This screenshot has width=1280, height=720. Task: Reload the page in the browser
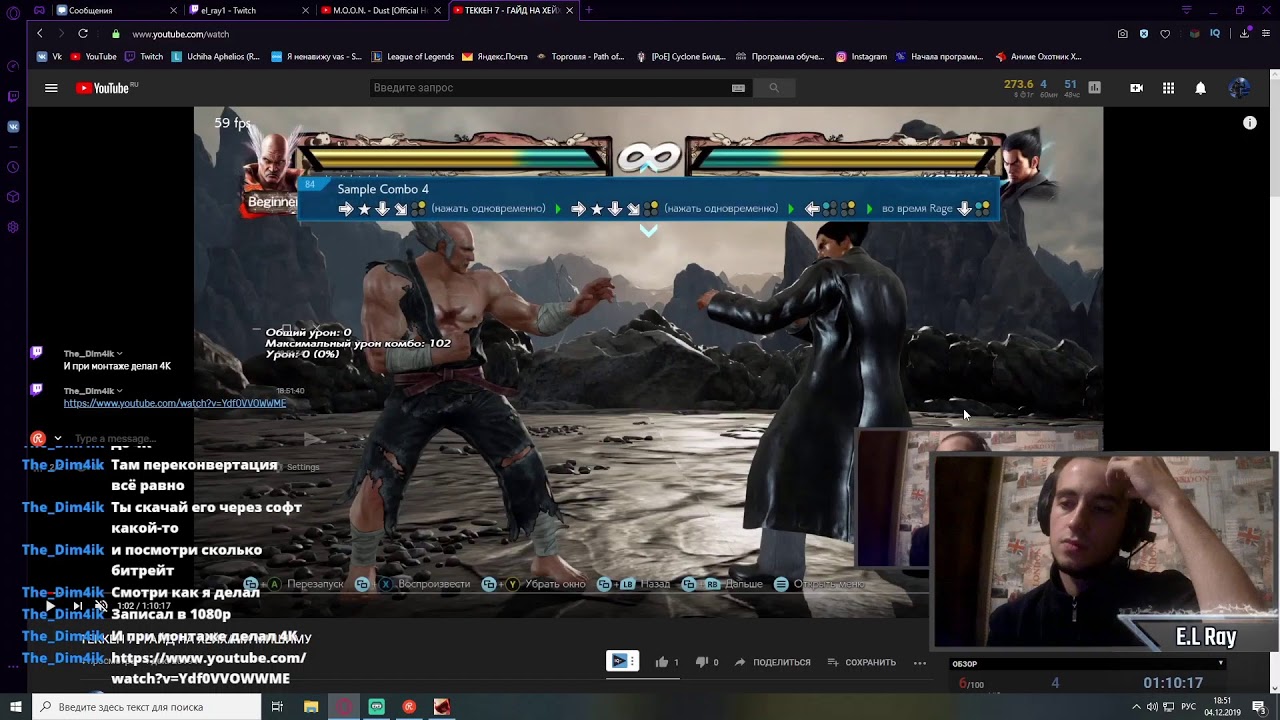[83, 34]
